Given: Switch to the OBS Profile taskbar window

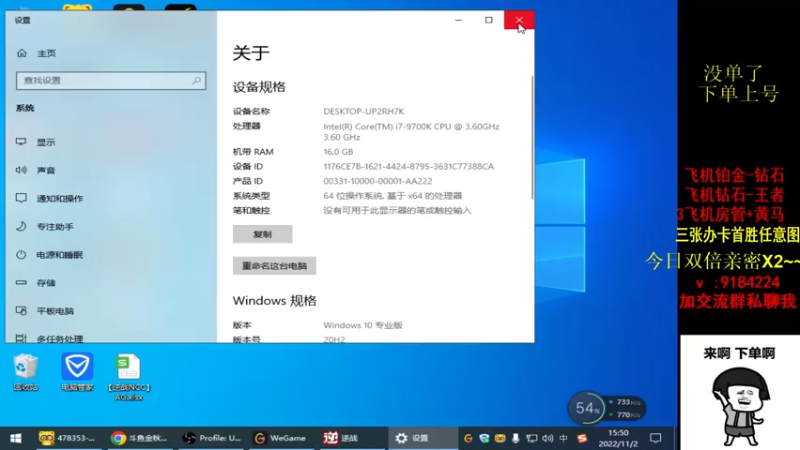Looking at the screenshot, I should (211, 438).
